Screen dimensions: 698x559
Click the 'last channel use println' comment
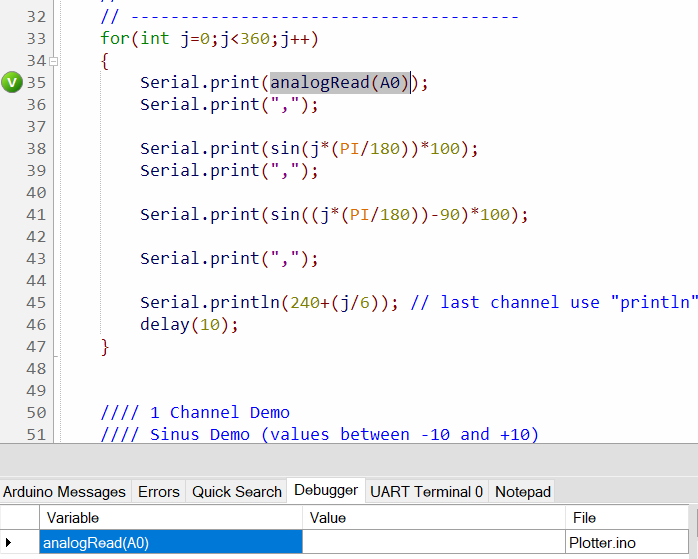pos(554,303)
